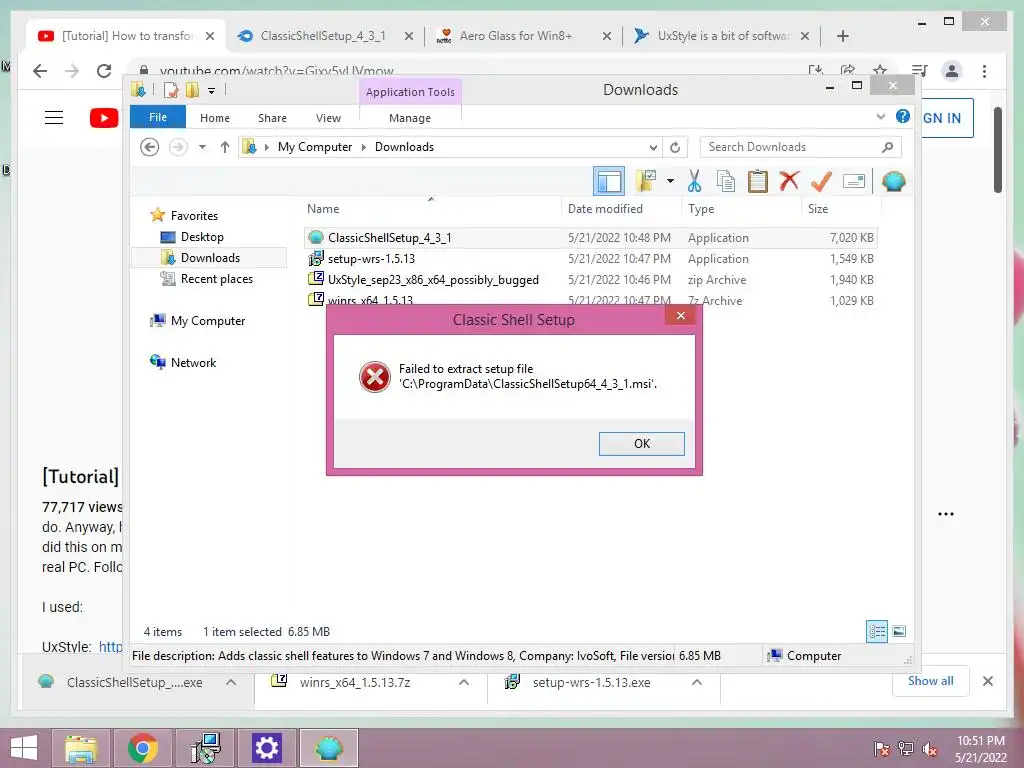Click the Chrome profile avatar icon

click(952, 71)
